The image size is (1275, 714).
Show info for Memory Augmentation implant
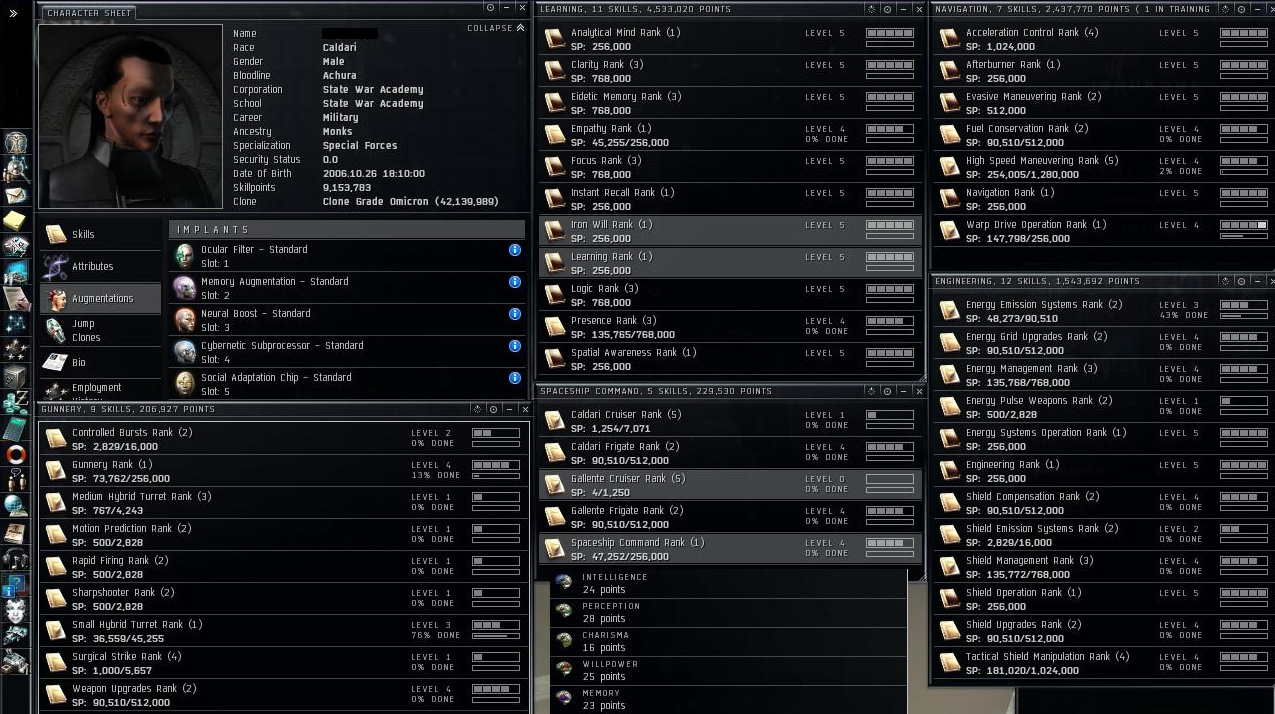pos(515,282)
